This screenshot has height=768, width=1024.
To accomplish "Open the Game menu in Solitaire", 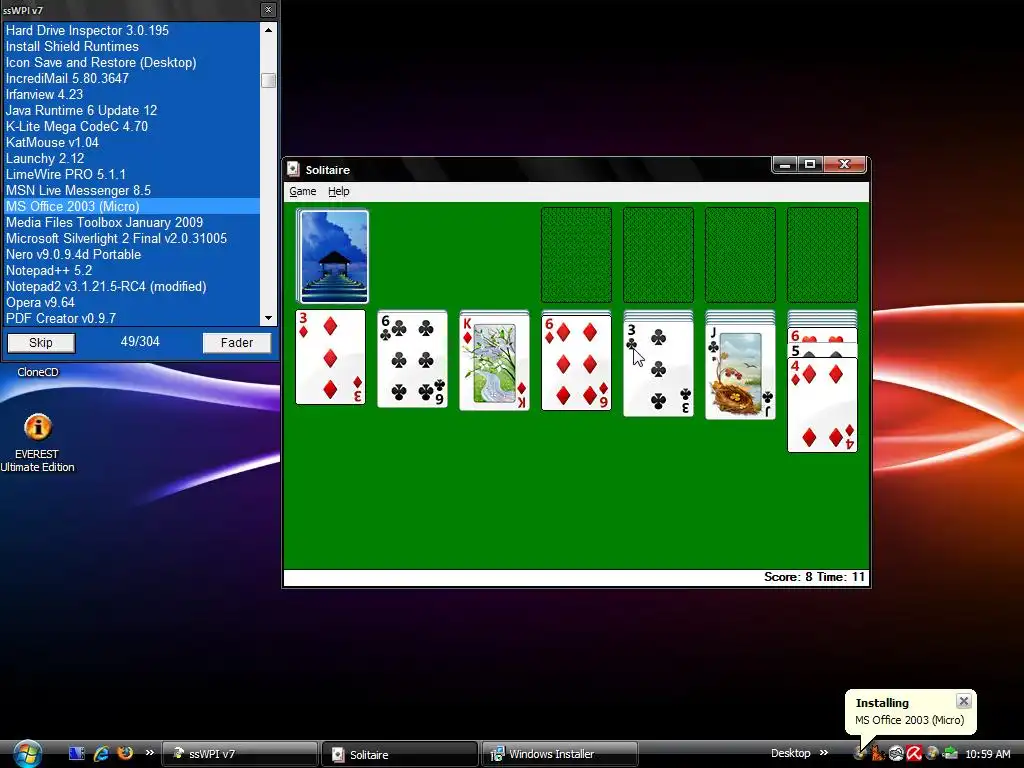I will pos(302,191).
